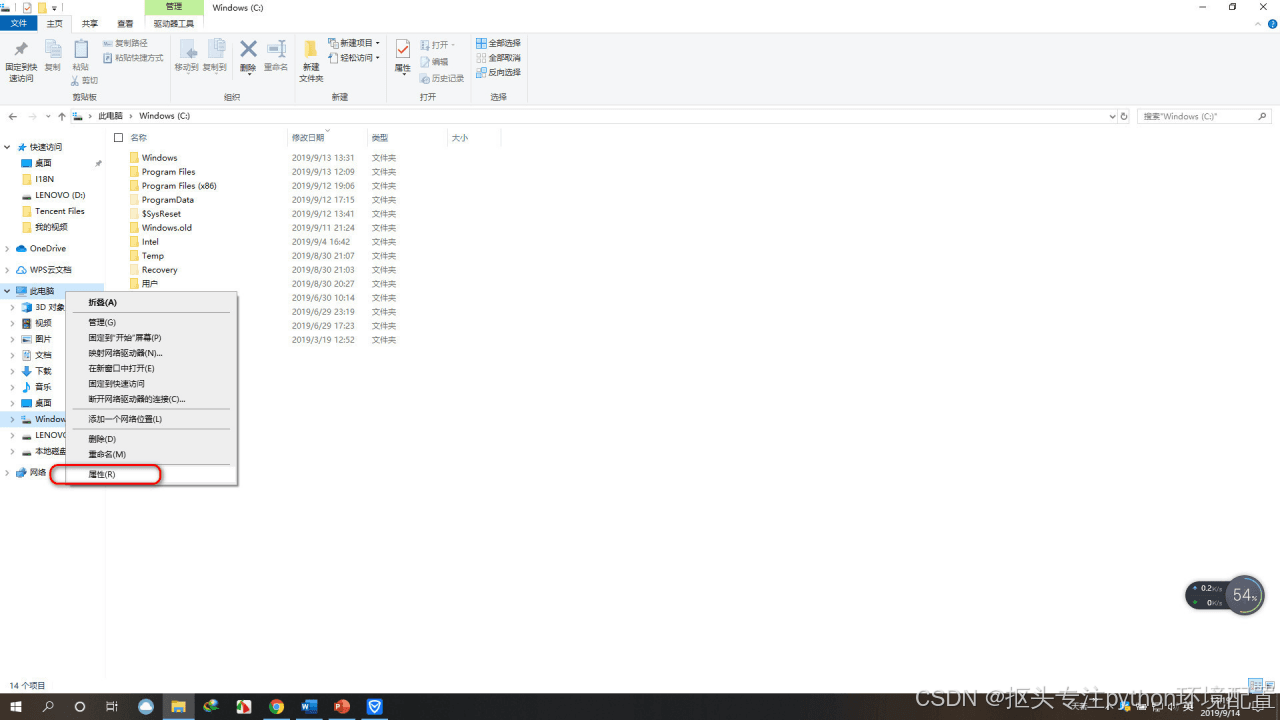This screenshot has width=1280, height=720.
Task: Choose 添加一个网络位置(L) in context menu
Action: 151,419
